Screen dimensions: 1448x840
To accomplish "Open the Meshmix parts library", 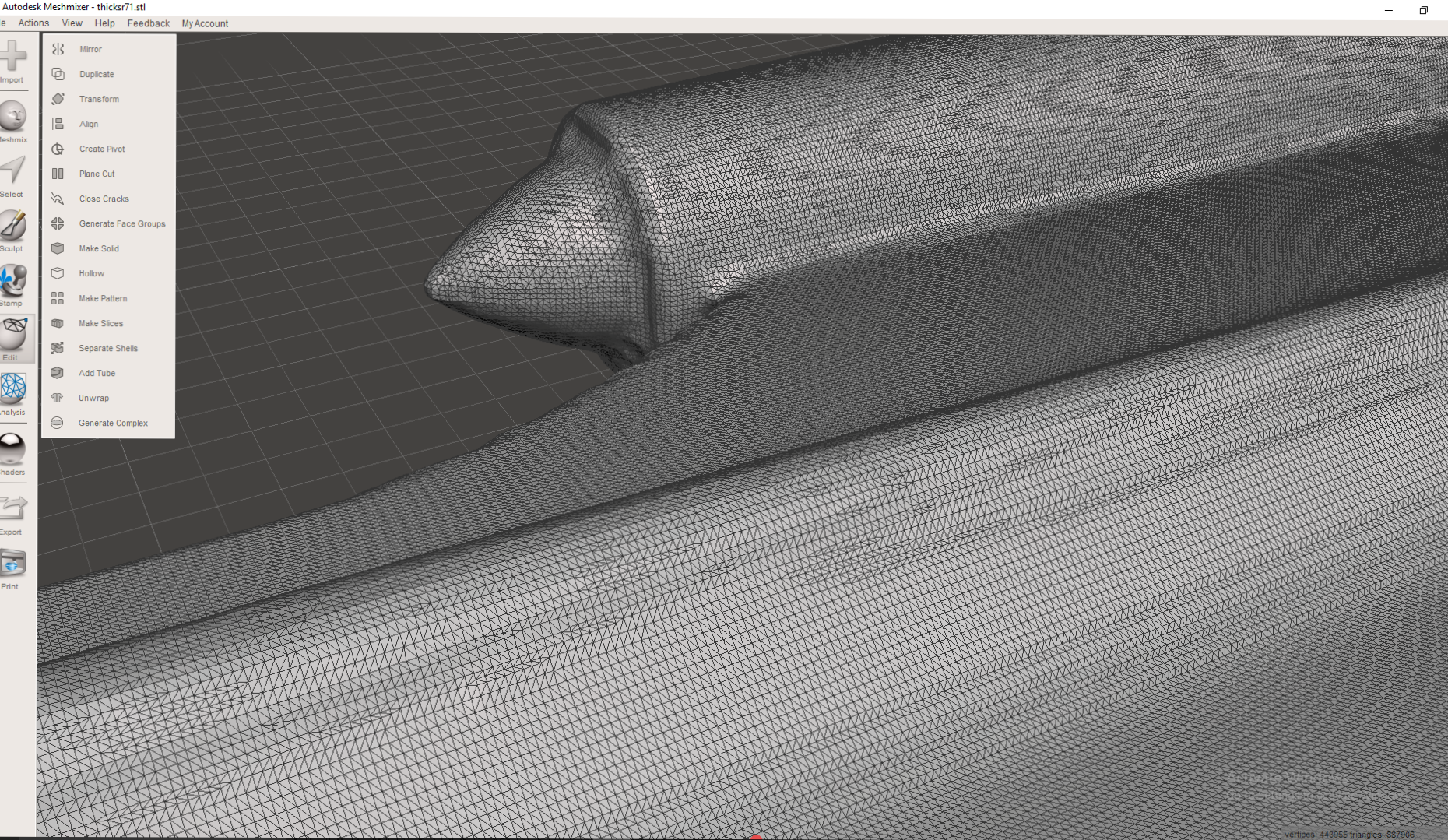I will 13,121.
